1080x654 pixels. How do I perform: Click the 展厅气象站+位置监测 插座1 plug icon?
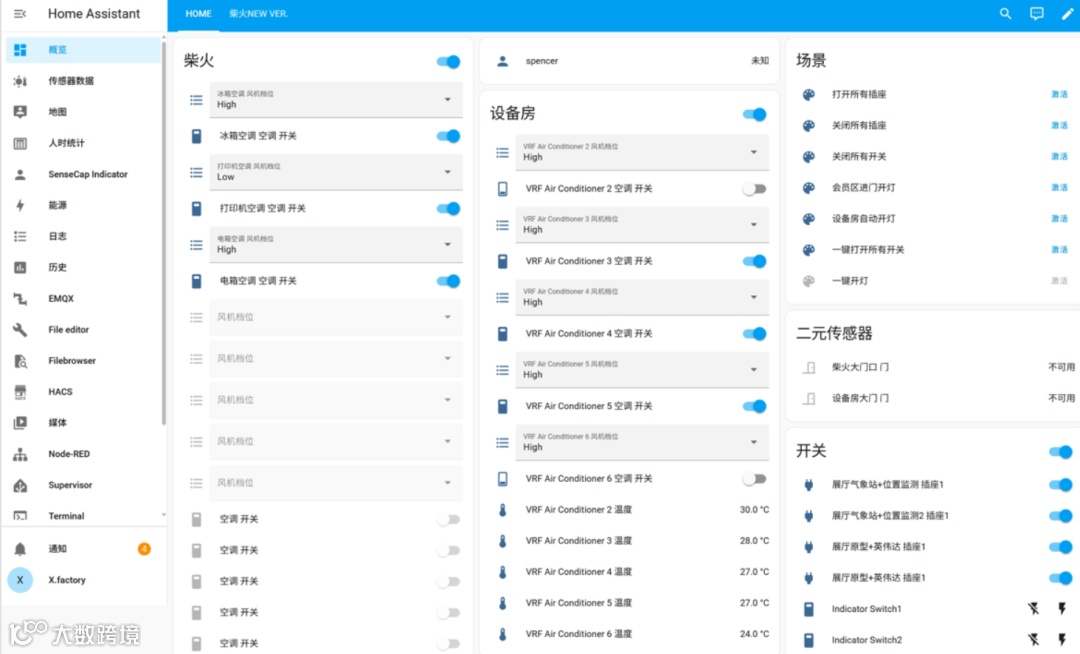click(x=809, y=485)
